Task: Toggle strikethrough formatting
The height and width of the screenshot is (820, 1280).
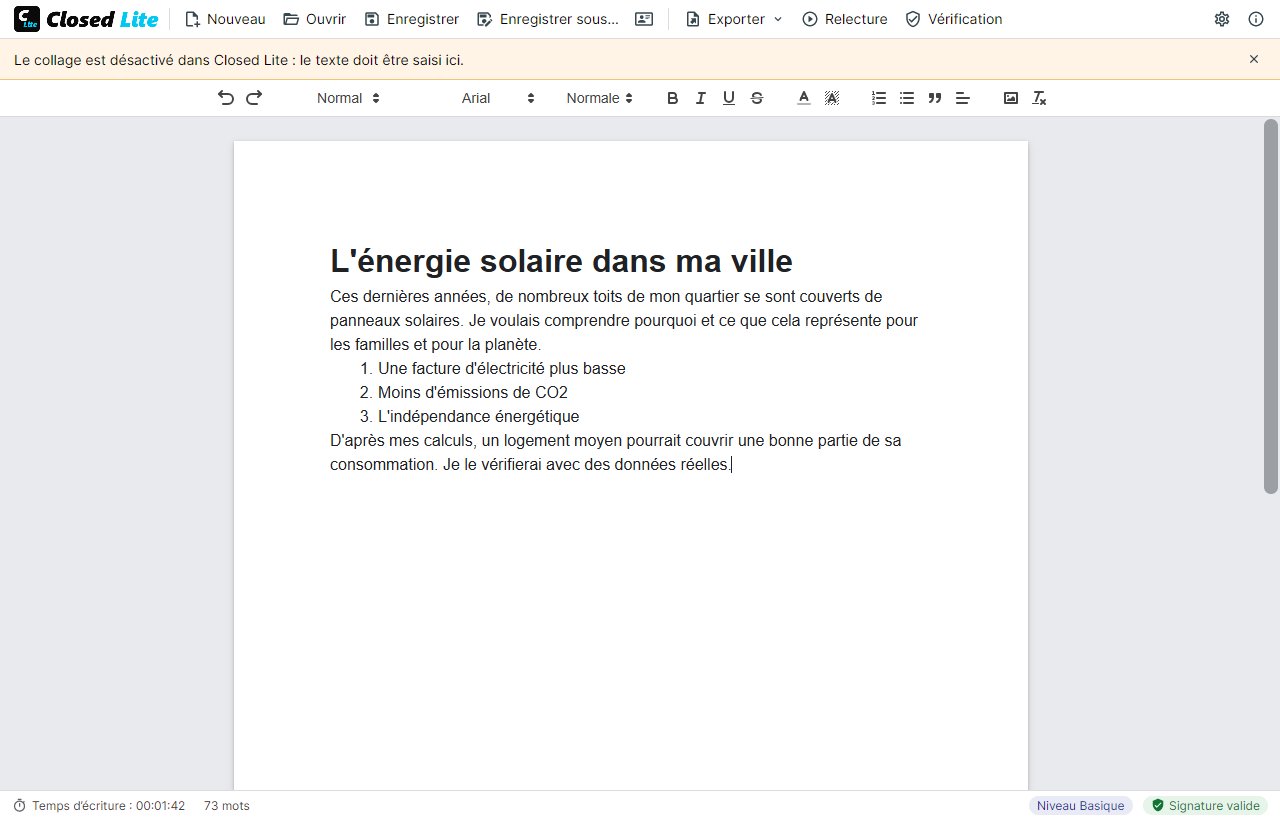Action: click(x=757, y=98)
